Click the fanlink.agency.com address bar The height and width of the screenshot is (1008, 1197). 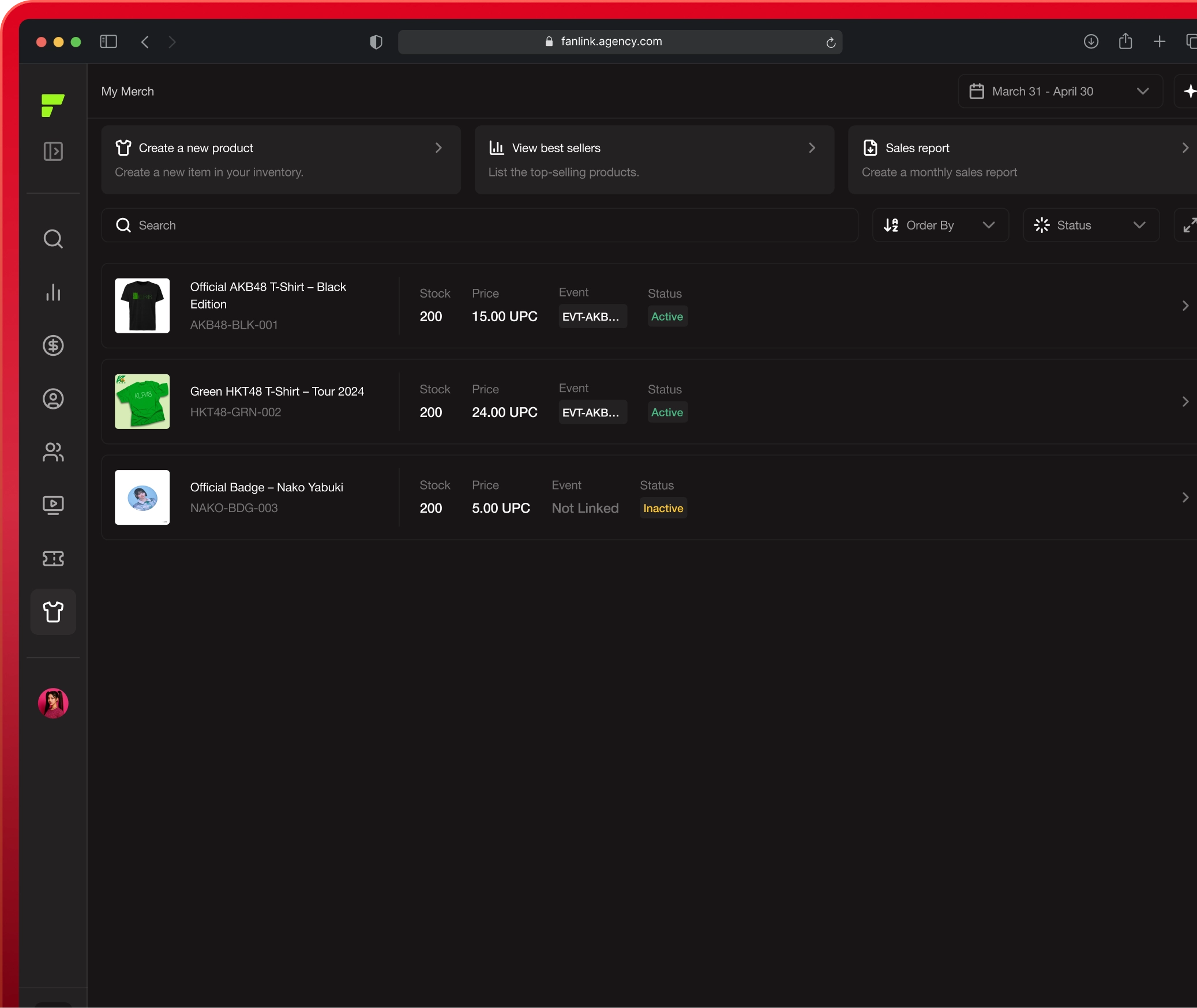(620, 42)
